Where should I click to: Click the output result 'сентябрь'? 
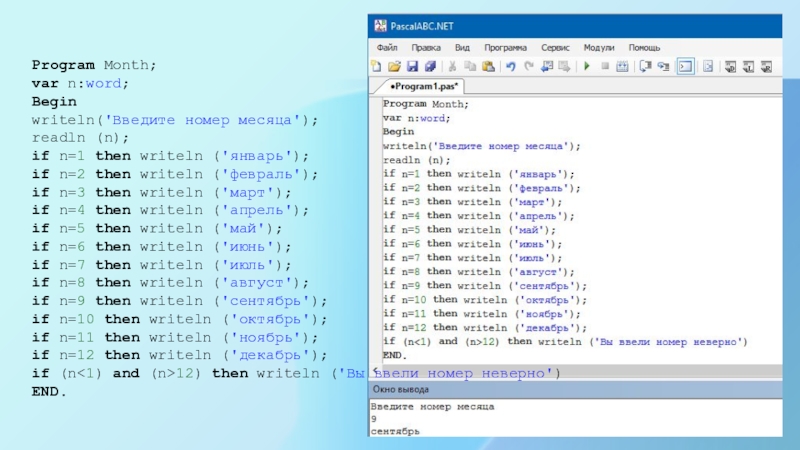(395, 431)
